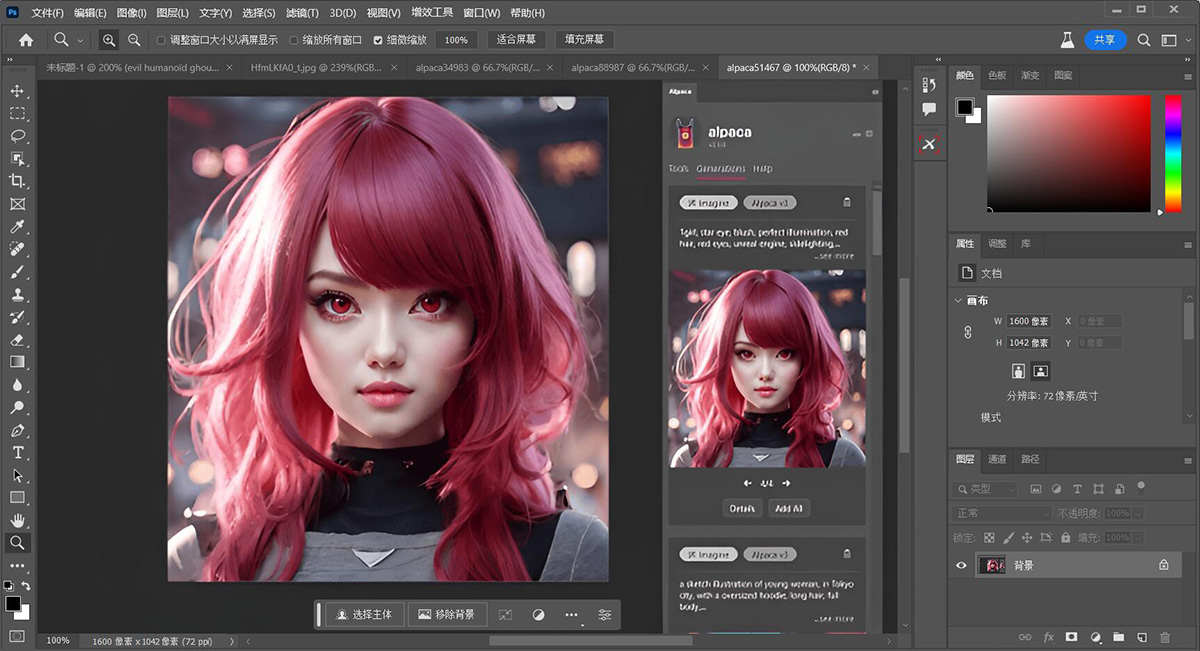
Task: Select the Lasso tool
Action: 18,135
